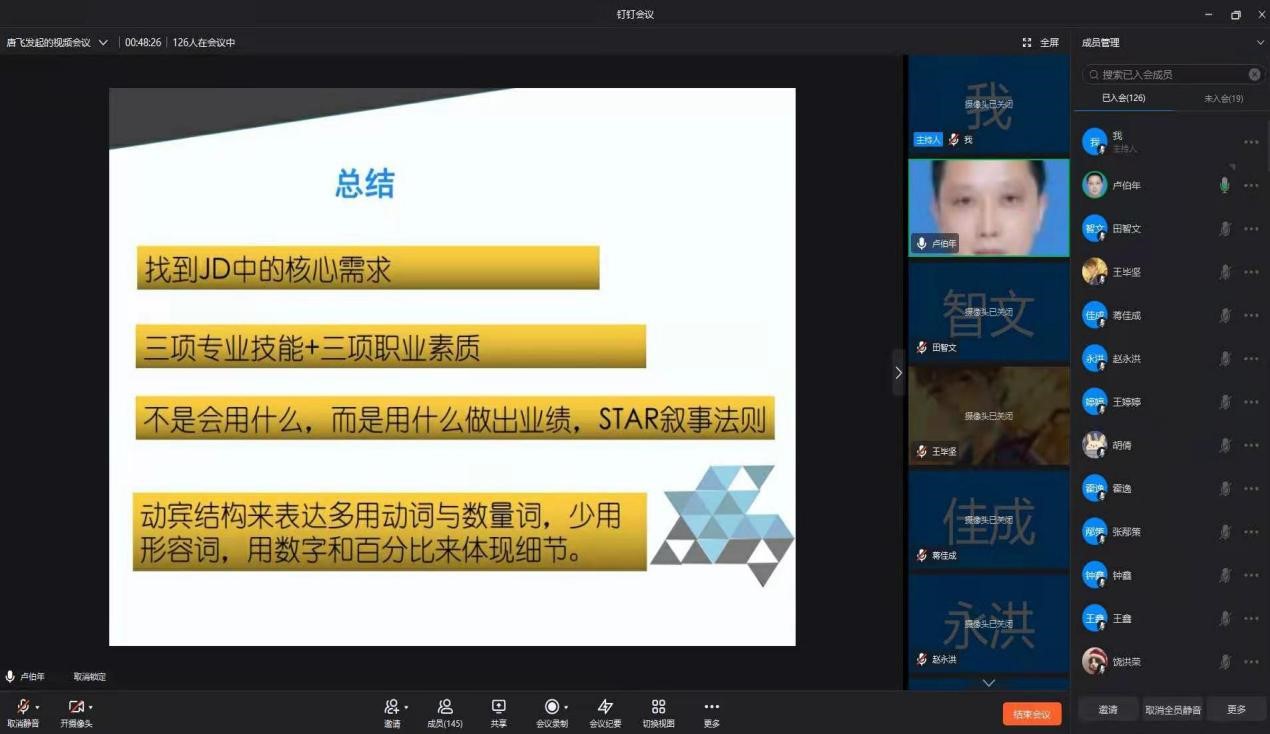
Task: Click the 切换视图 switch view icon
Action: coord(658,707)
